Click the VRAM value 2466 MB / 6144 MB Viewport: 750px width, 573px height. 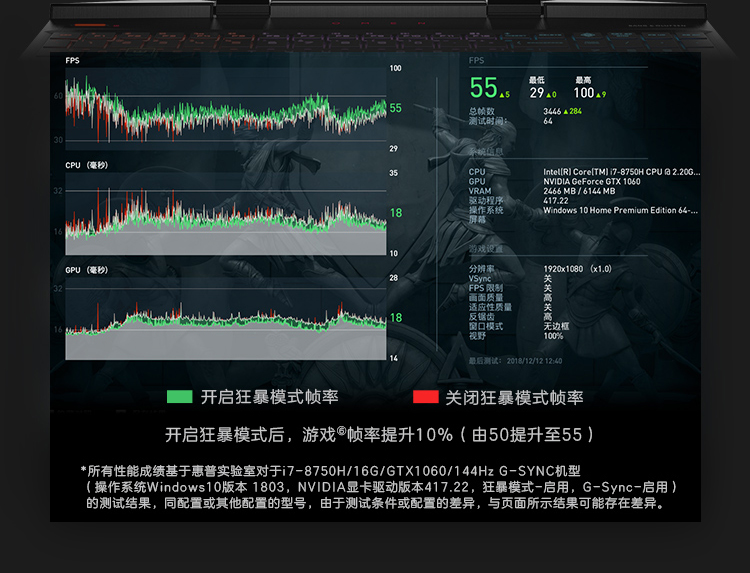tap(579, 191)
